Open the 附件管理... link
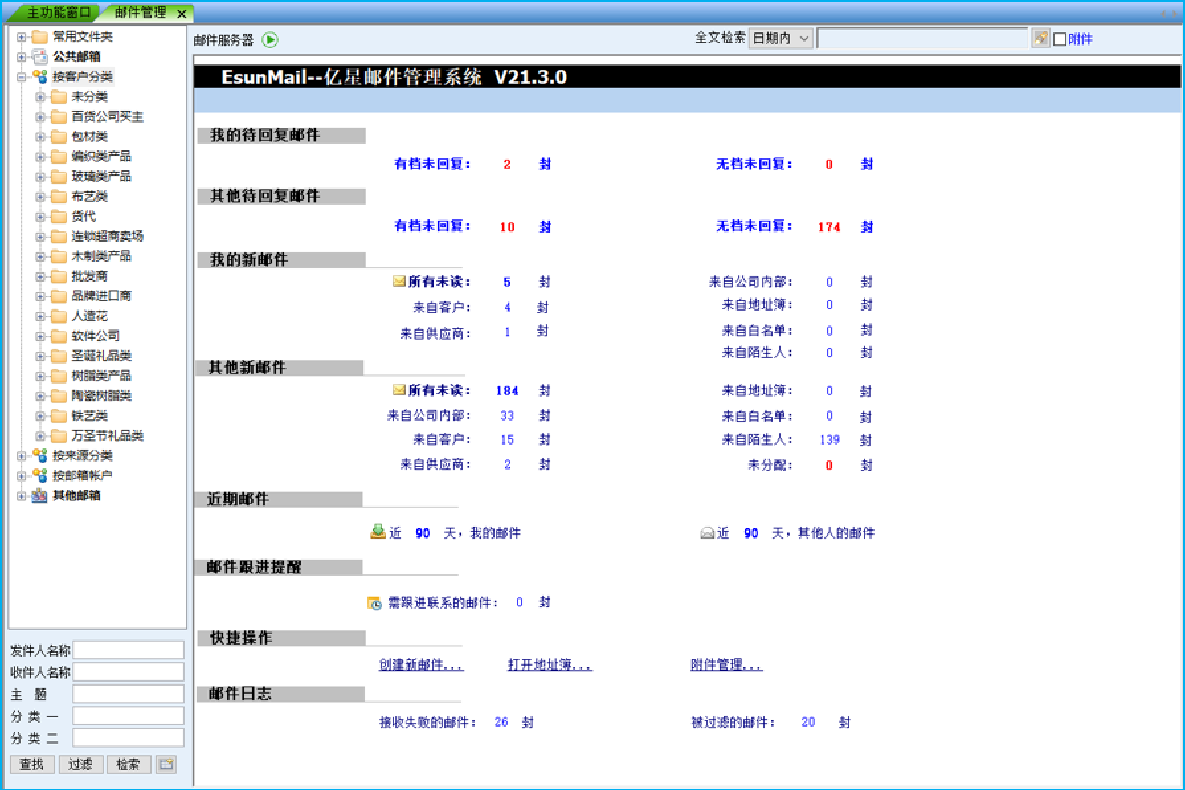Viewport: 1185px width, 790px height. [726, 665]
